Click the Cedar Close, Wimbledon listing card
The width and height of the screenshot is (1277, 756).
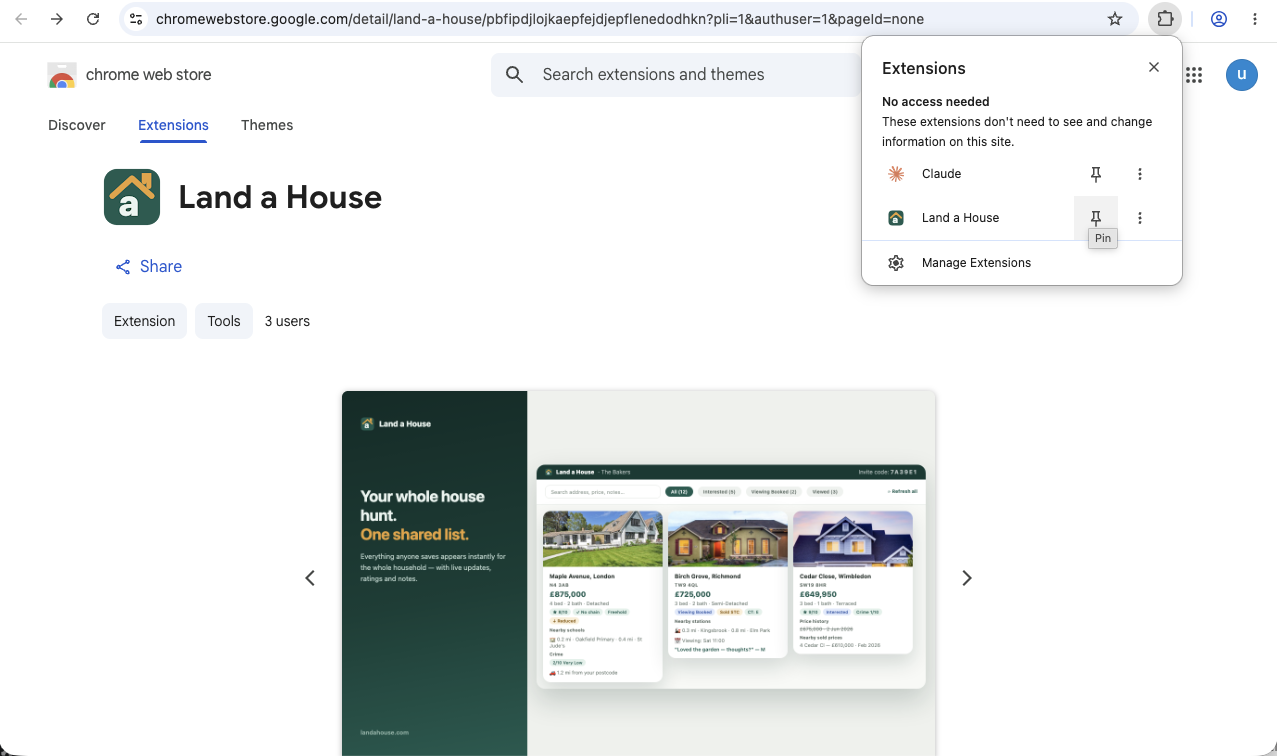[853, 582]
